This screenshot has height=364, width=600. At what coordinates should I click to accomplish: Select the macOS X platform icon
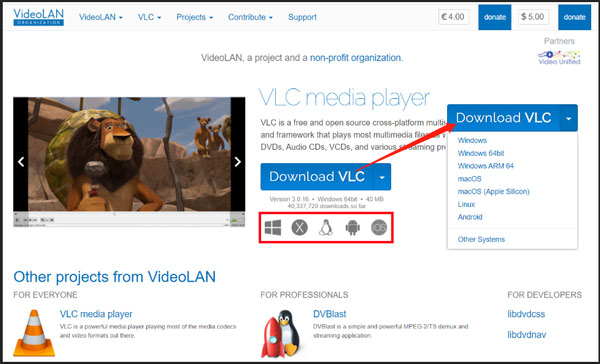(299, 228)
